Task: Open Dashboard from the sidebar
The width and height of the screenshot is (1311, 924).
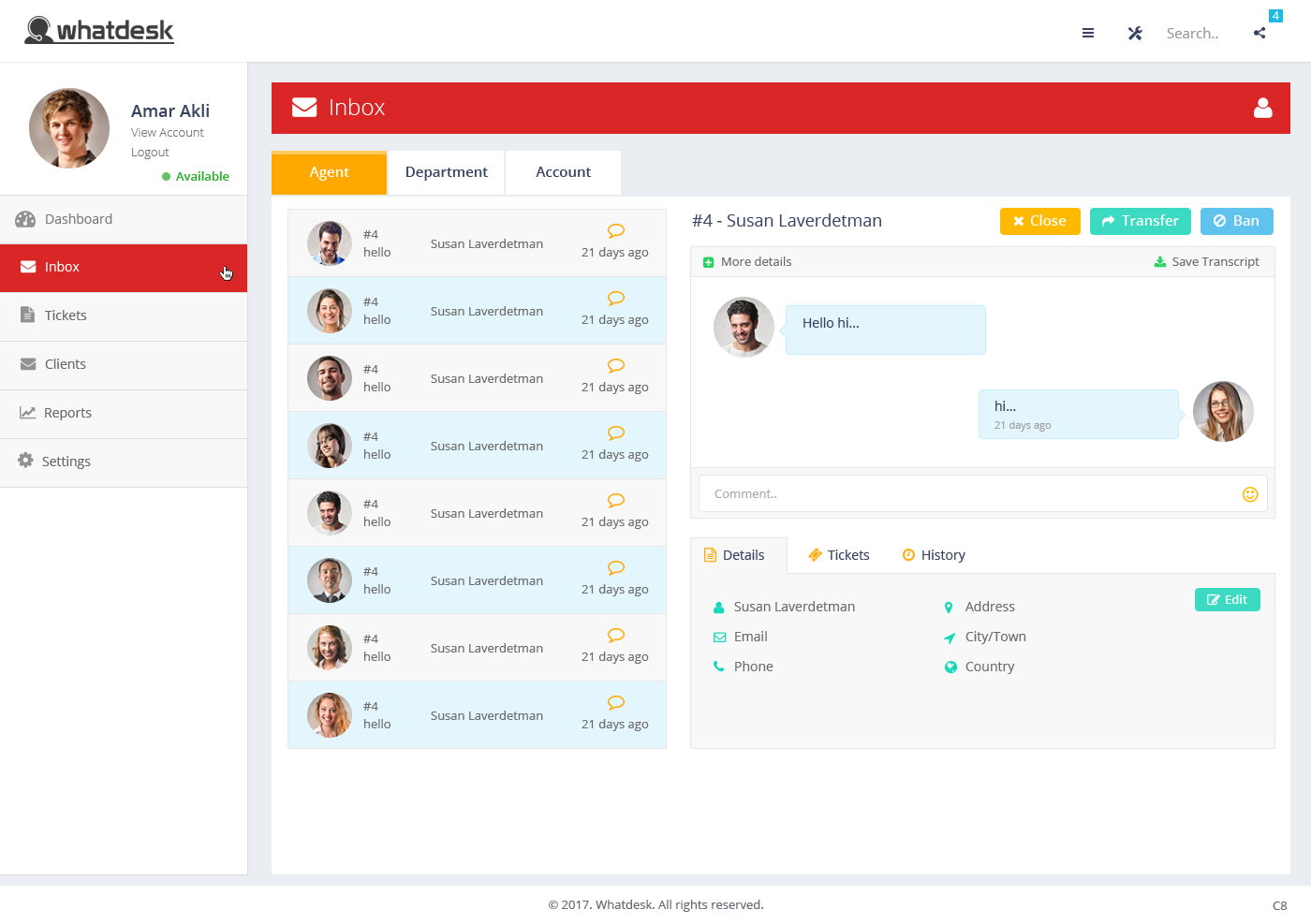Action: coord(79,219)
